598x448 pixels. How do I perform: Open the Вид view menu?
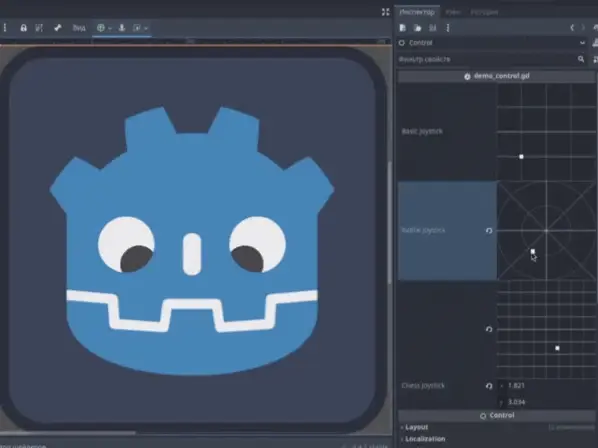79,28
